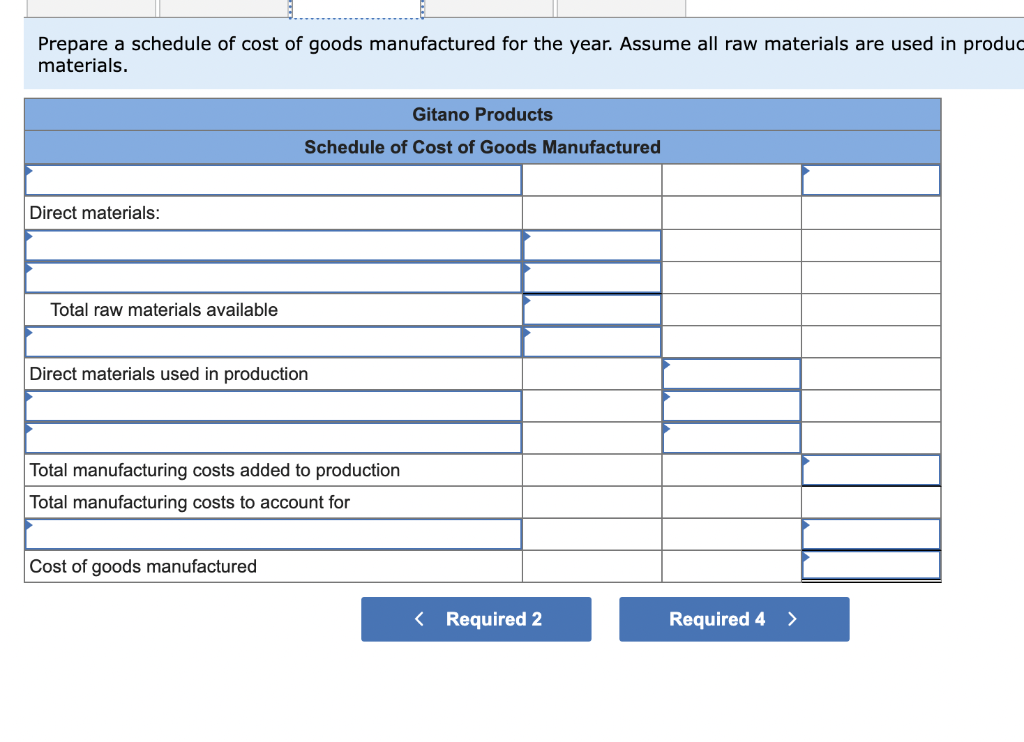Enter amount beside second Direct materials item
This screenshot has height=742, width=1024.
[x=591, y=277]
